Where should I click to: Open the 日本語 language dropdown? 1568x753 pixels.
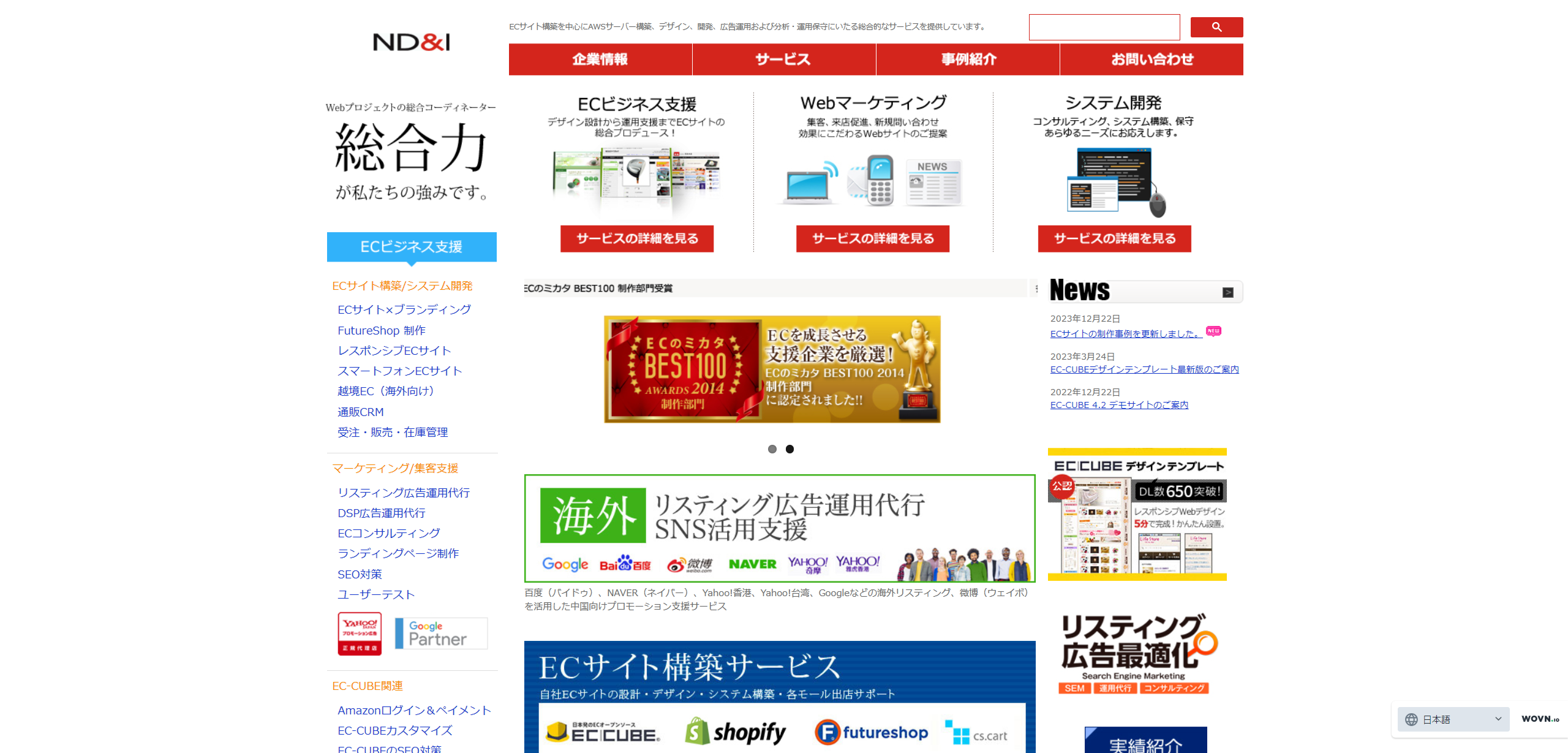tap(1453, 719)
